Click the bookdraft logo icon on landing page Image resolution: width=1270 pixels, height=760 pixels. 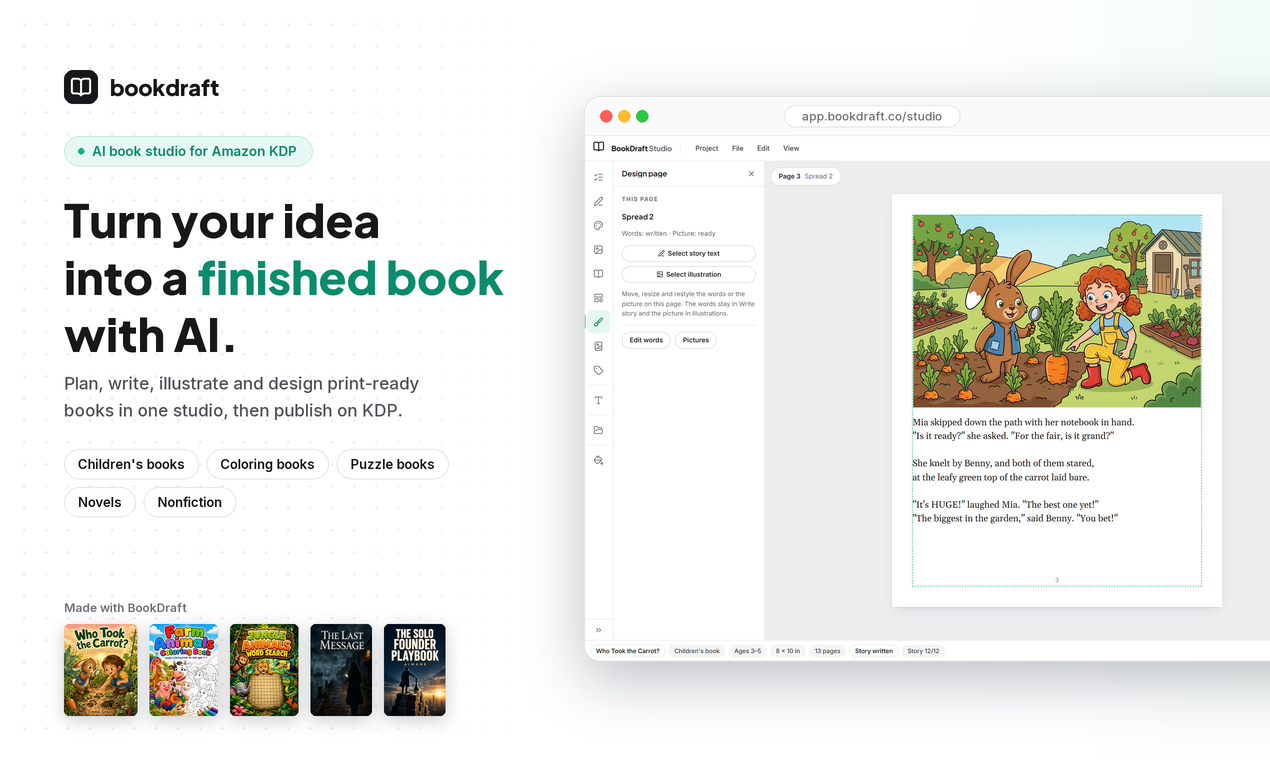[x=81, y=87]
